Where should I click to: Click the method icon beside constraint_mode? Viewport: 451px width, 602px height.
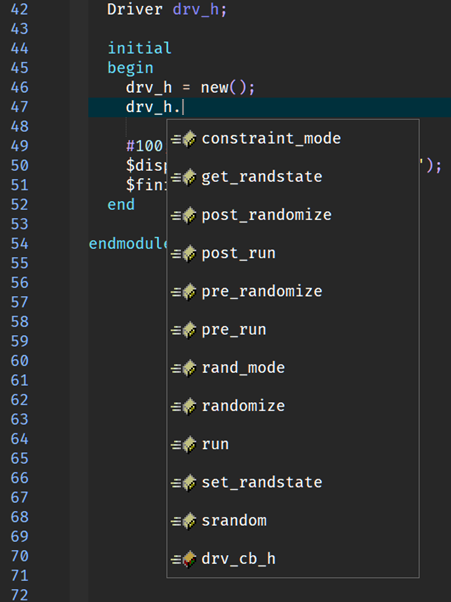(184, 139)
